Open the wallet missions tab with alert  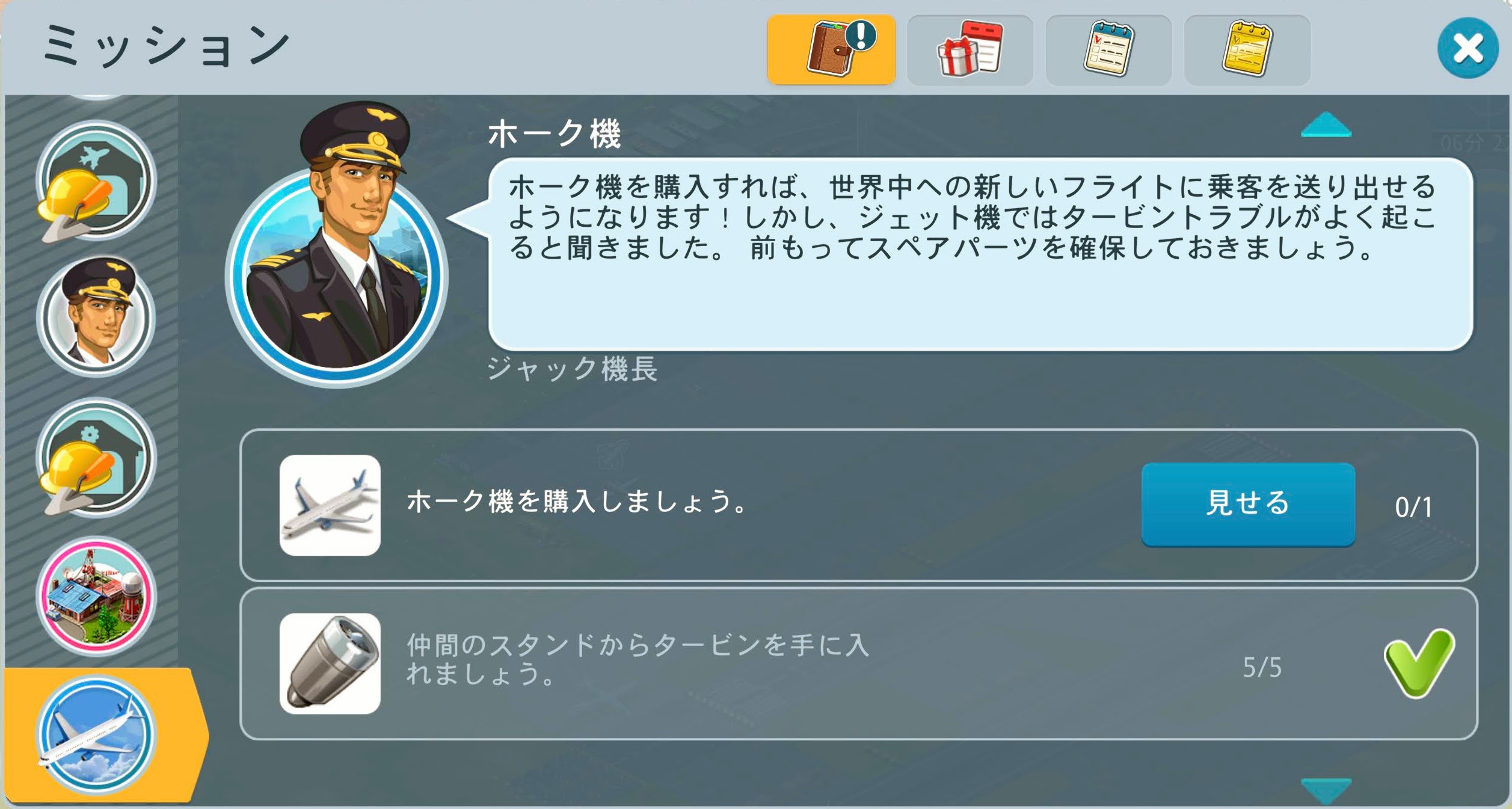(831, 50)
